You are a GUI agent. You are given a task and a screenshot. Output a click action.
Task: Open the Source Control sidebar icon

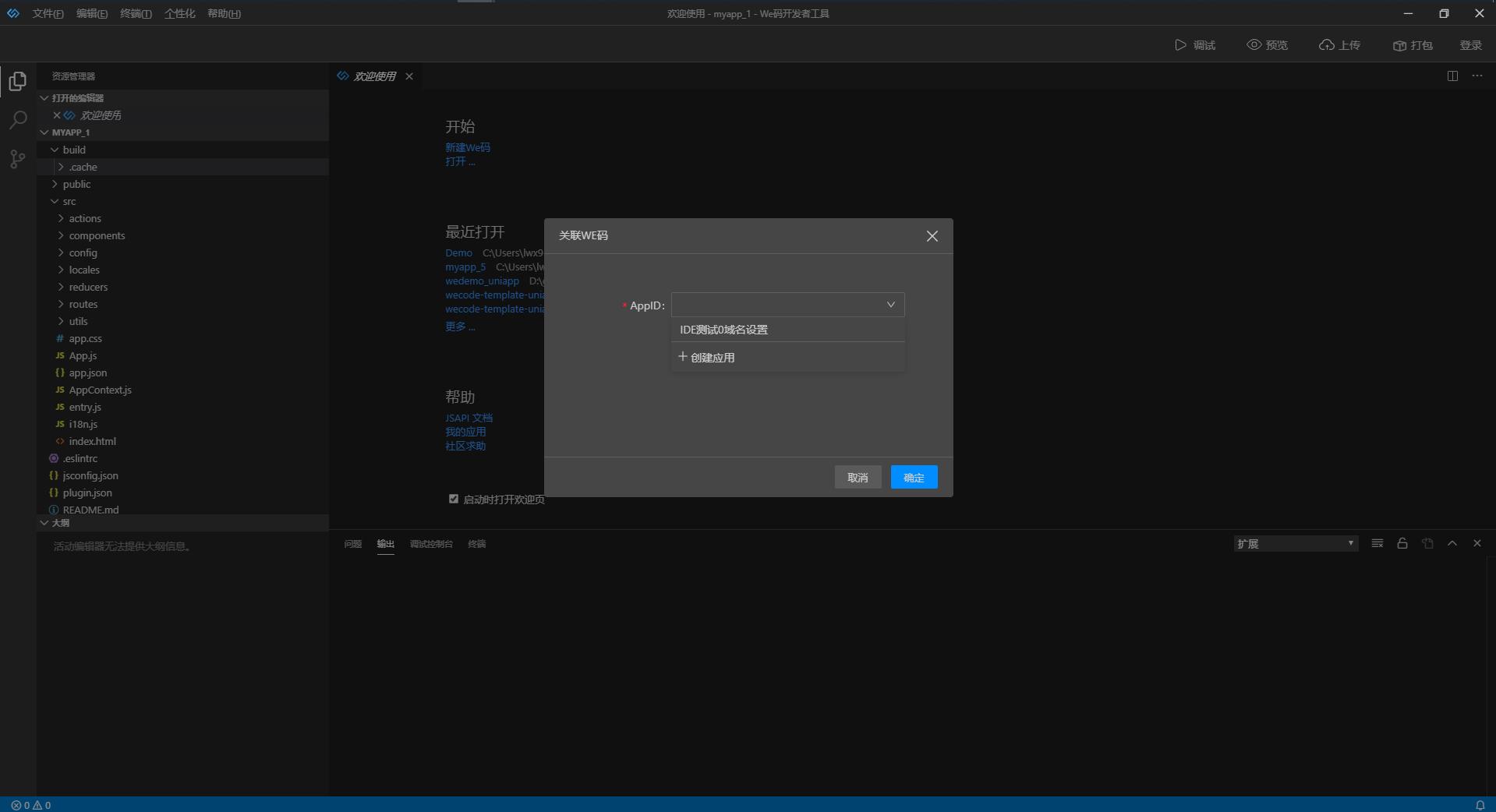(17, 159)
